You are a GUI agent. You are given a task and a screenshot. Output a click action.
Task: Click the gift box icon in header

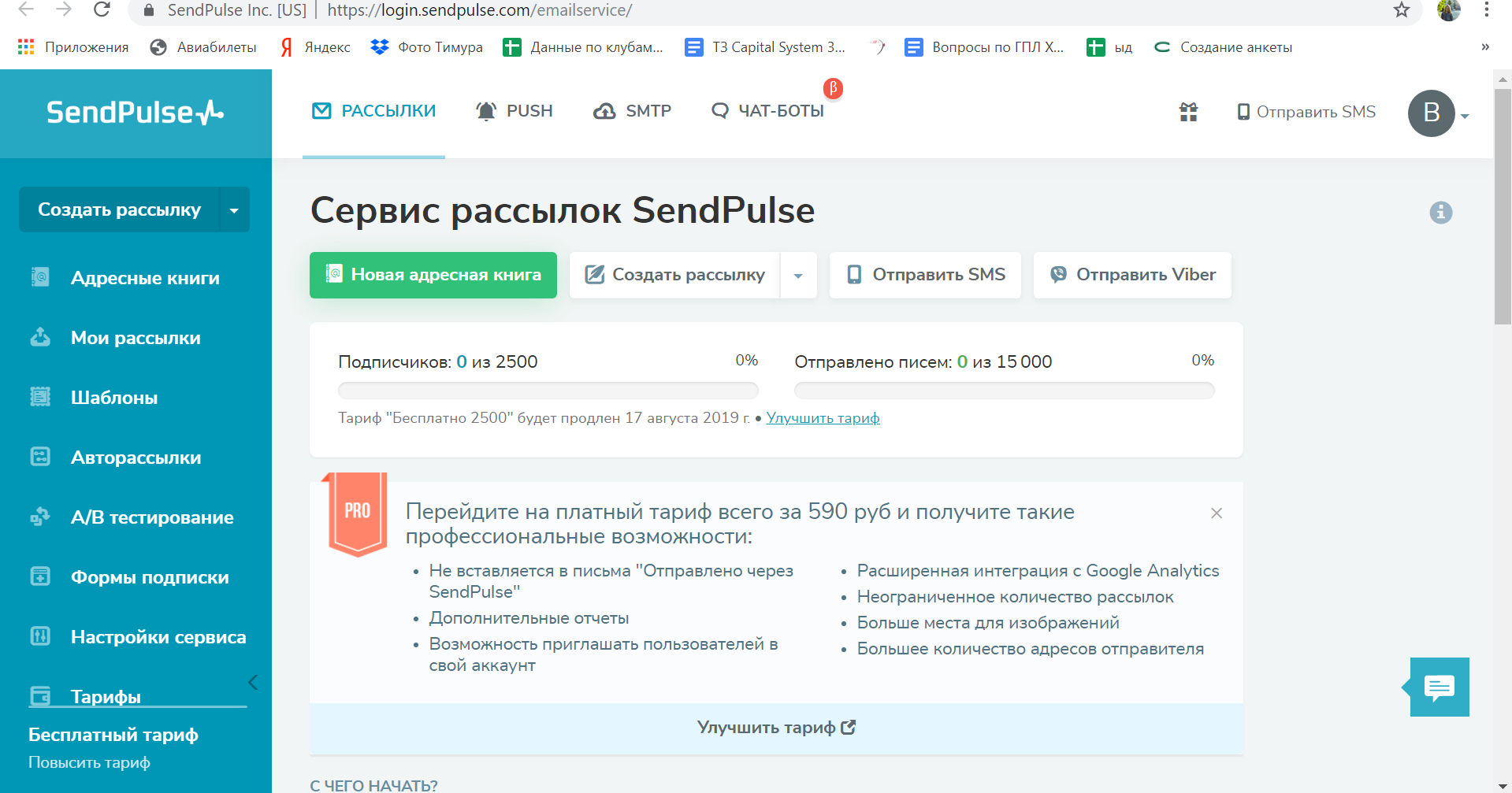[x=1188, y=112]
